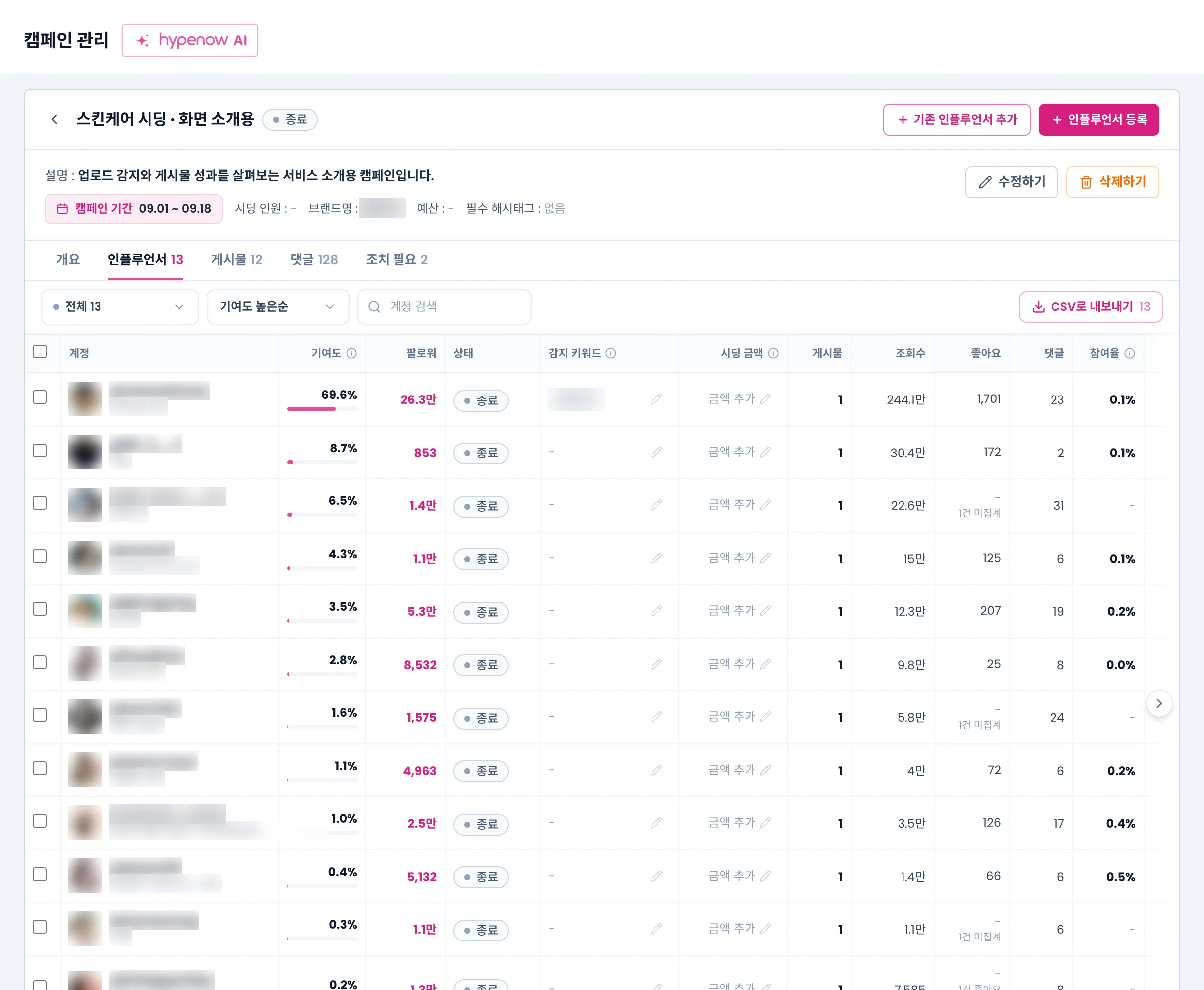Open the 게시물 12 tab

click(x=237, y=260)
